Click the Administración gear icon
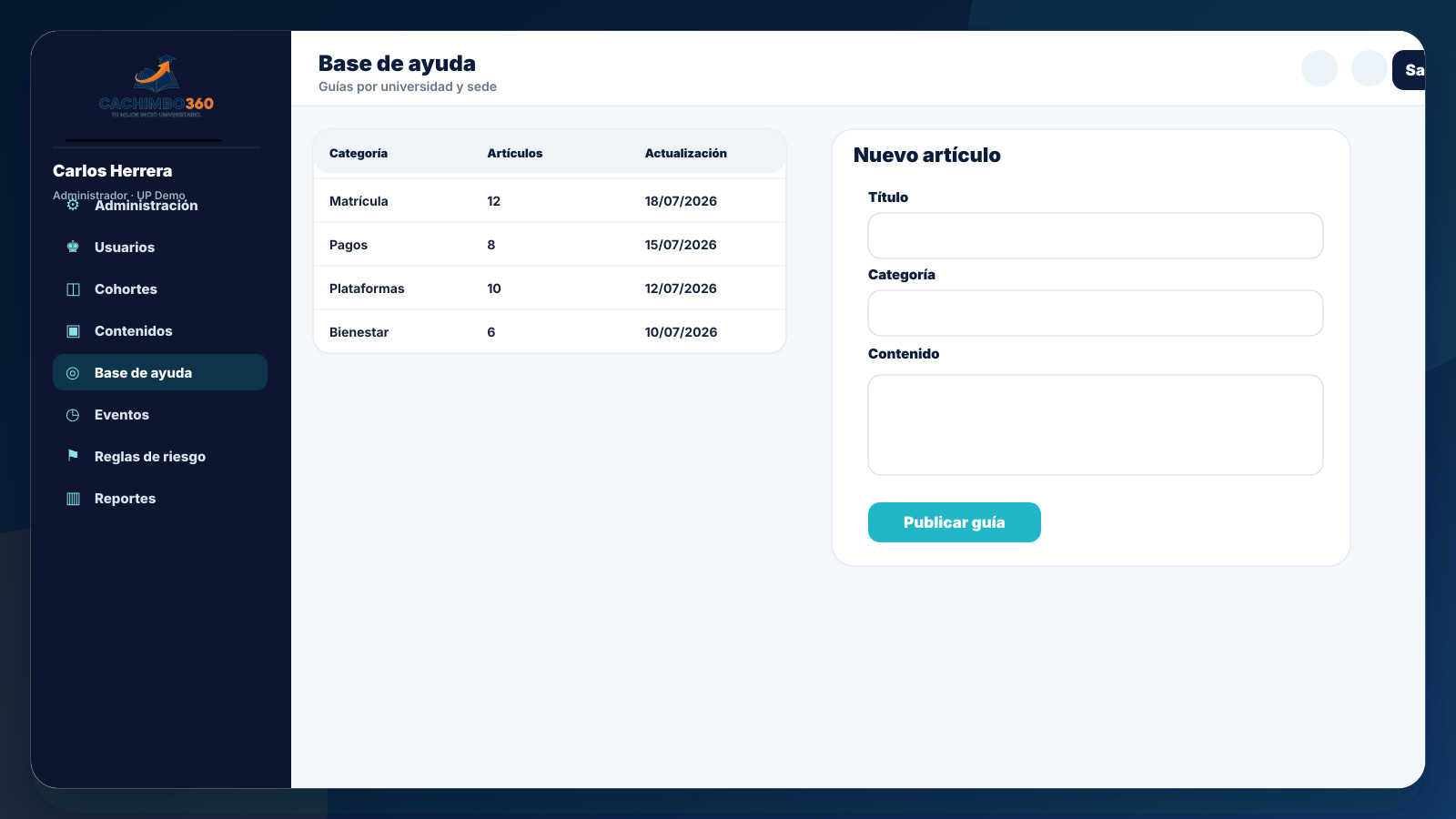This screenshot has height=819, width=1456. tap(73, 206)
